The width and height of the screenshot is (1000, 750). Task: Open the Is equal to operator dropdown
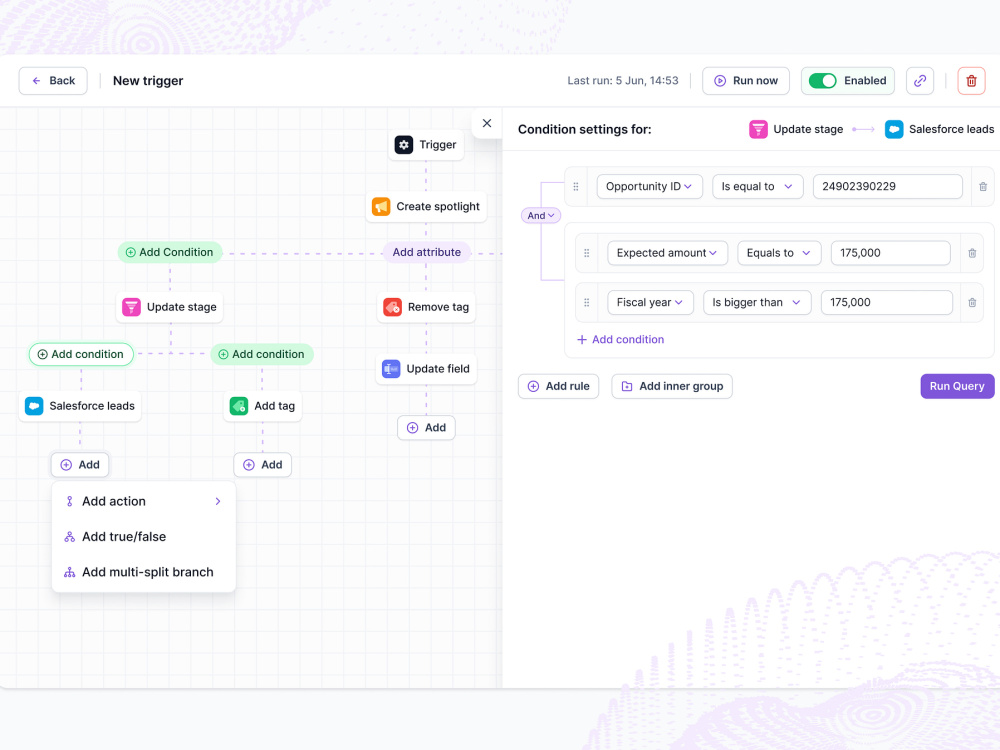coord(757,187)
